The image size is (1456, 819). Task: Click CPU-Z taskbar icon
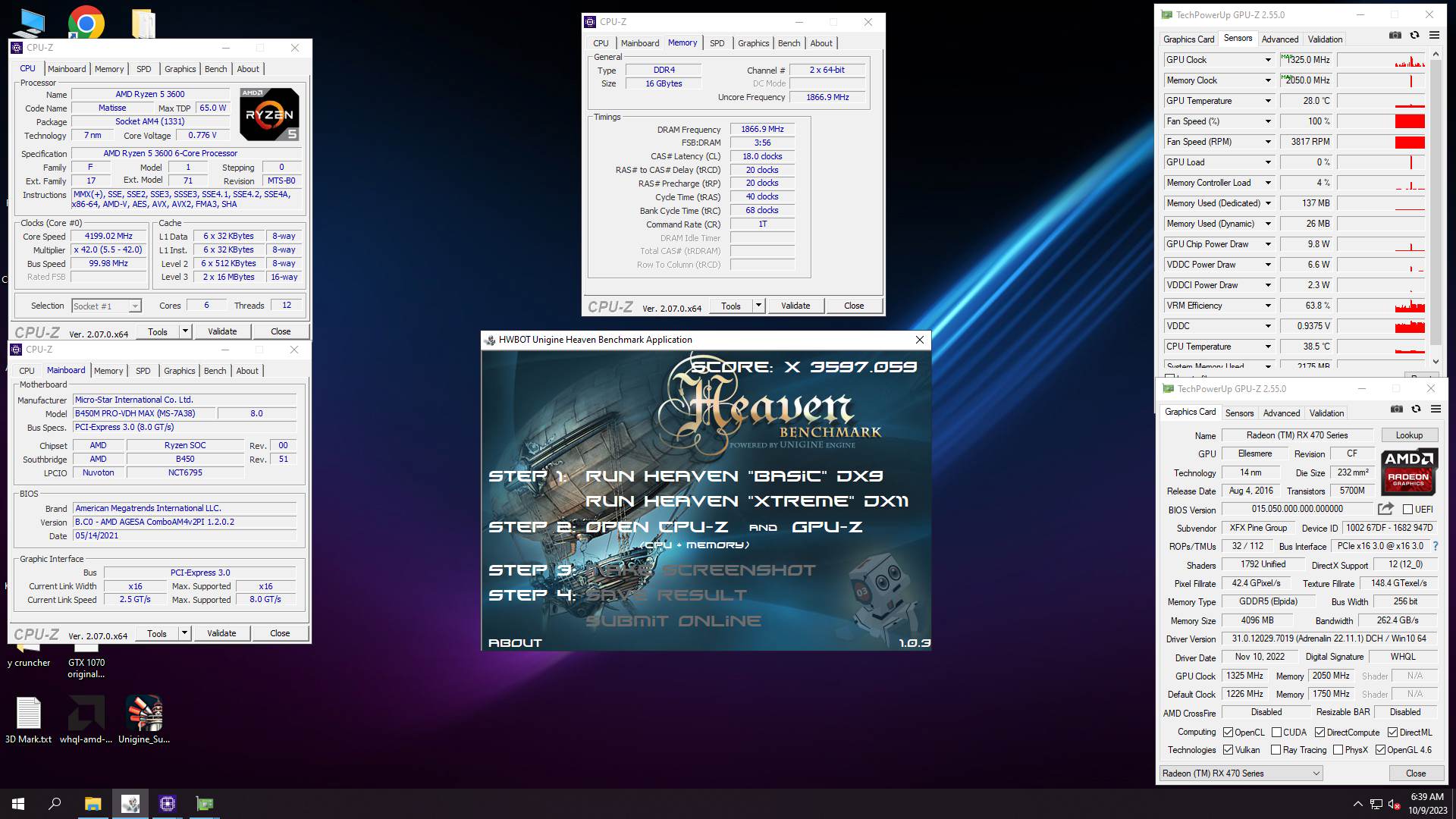tap(168, 804)
